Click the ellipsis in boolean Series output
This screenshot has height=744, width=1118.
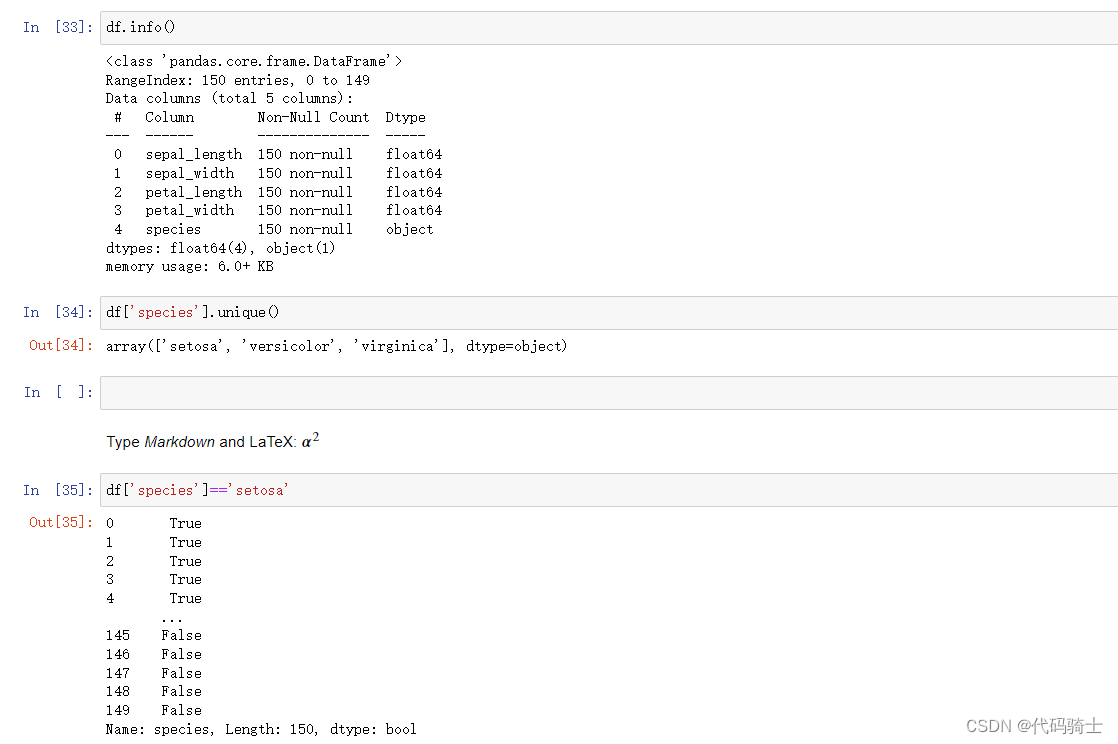pos(172,618)
